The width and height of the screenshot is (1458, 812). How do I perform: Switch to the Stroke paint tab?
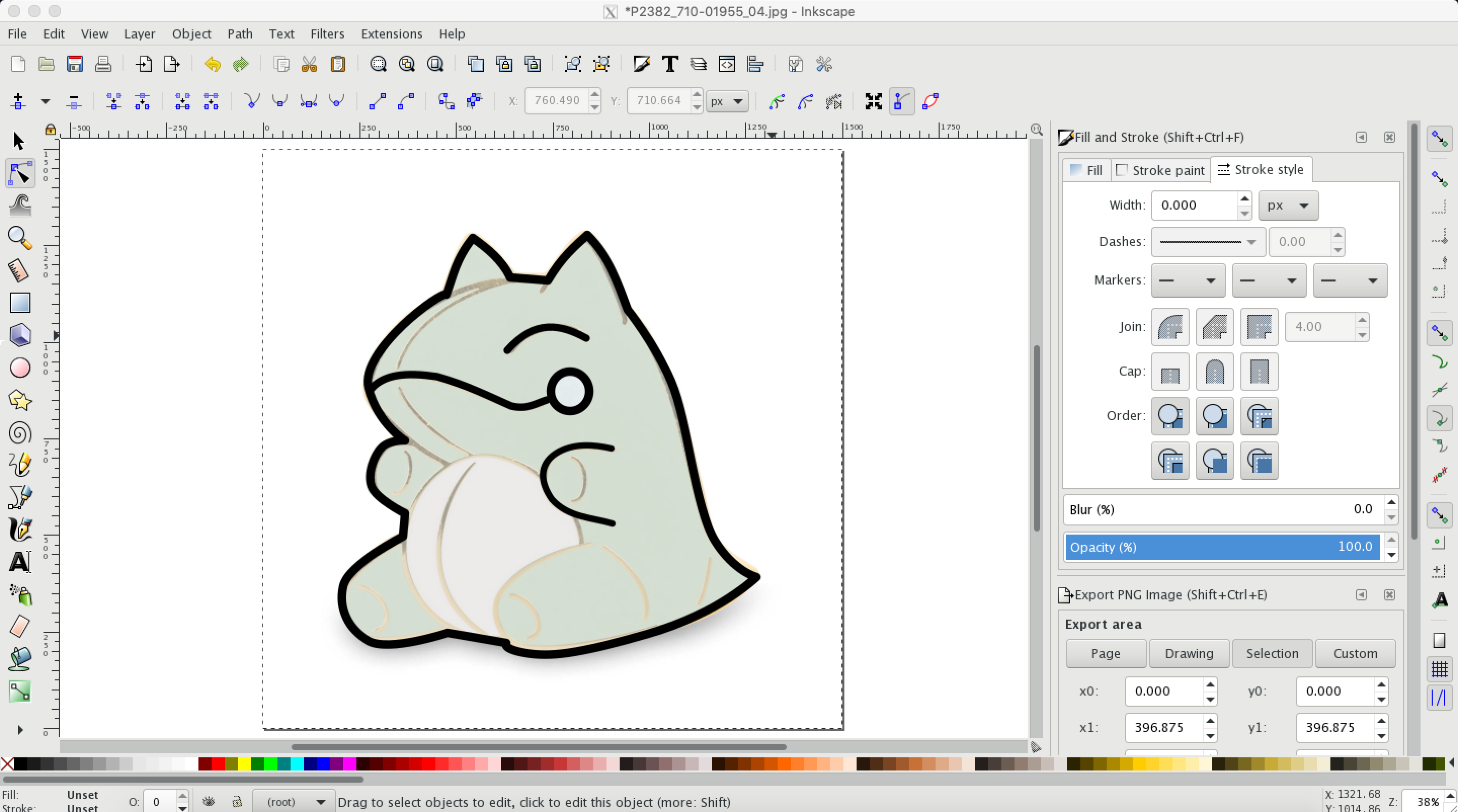(x=1160, y=170)
